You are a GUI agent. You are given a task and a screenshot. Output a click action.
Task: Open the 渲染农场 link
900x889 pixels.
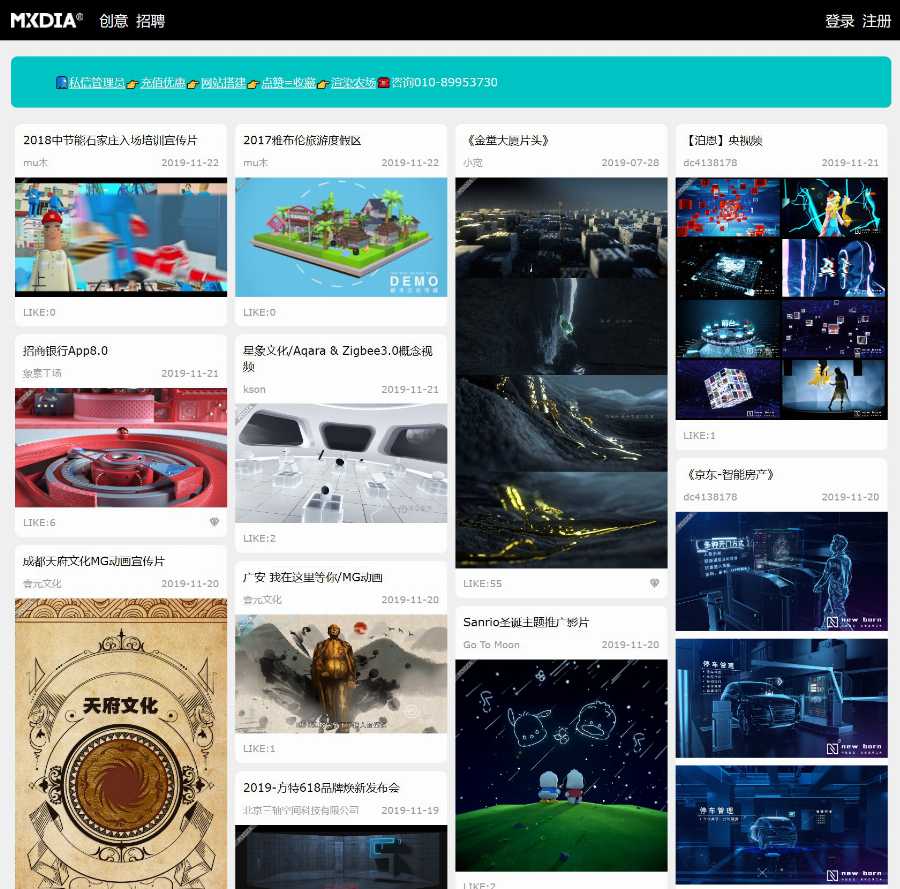click(x=354, y=83)
